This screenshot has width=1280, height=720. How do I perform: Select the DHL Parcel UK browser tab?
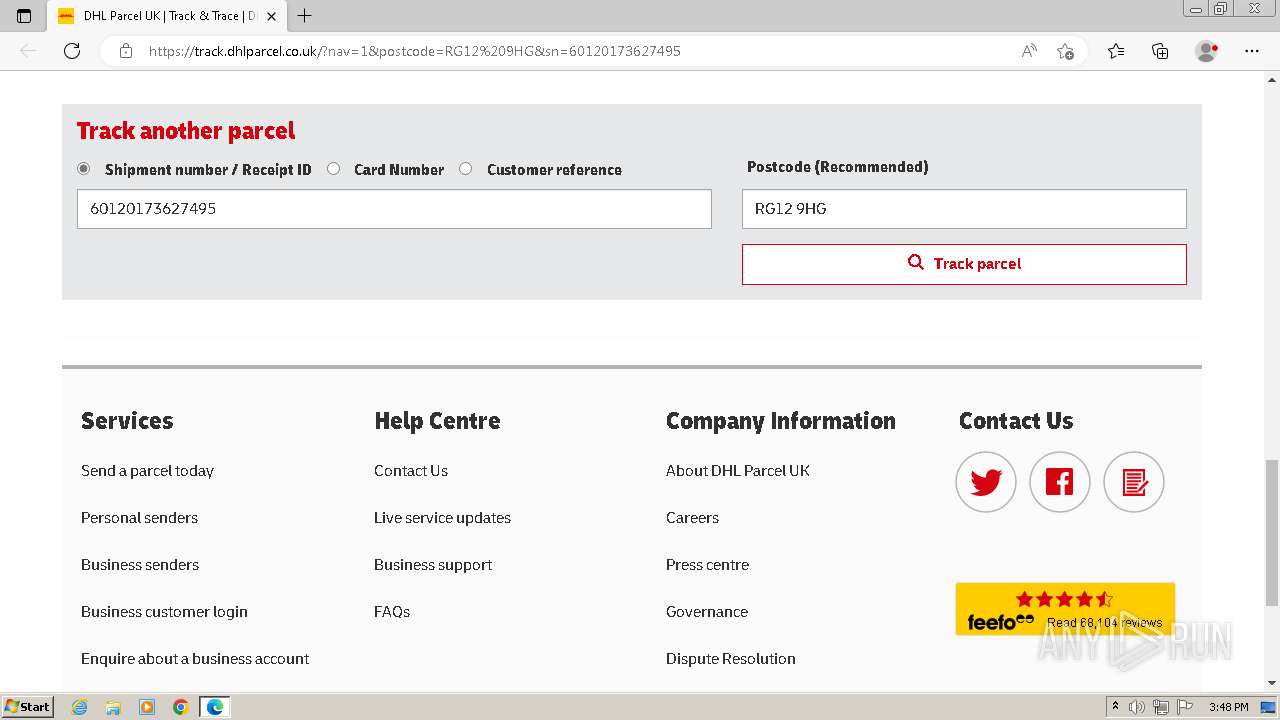[168, 16]
